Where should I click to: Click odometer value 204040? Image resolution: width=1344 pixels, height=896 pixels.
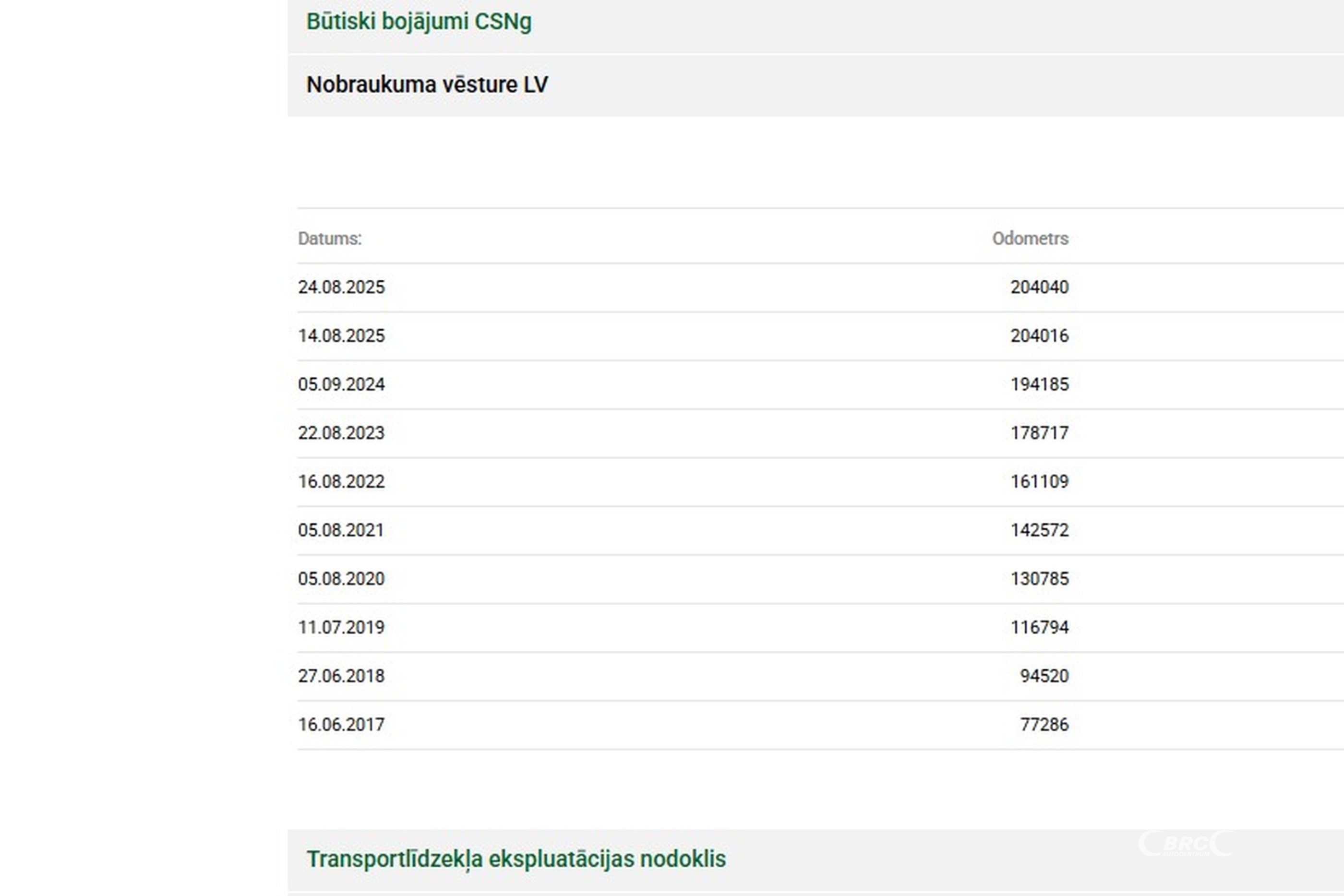pyautogui.click(x=1039, y=287)
